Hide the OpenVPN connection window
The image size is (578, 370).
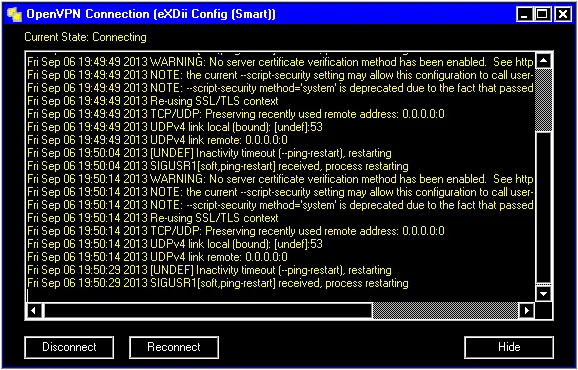[x=509, y=347]
